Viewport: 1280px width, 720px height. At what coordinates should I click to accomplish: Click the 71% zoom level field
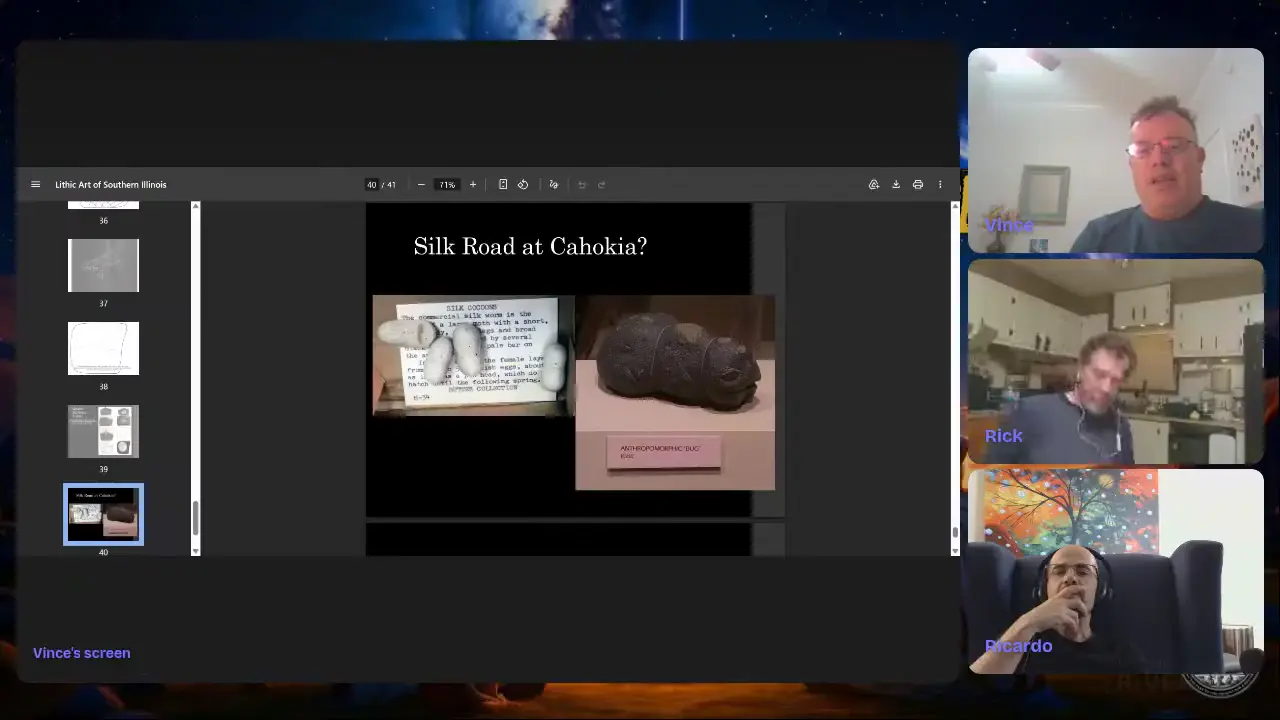coord(447,185)
